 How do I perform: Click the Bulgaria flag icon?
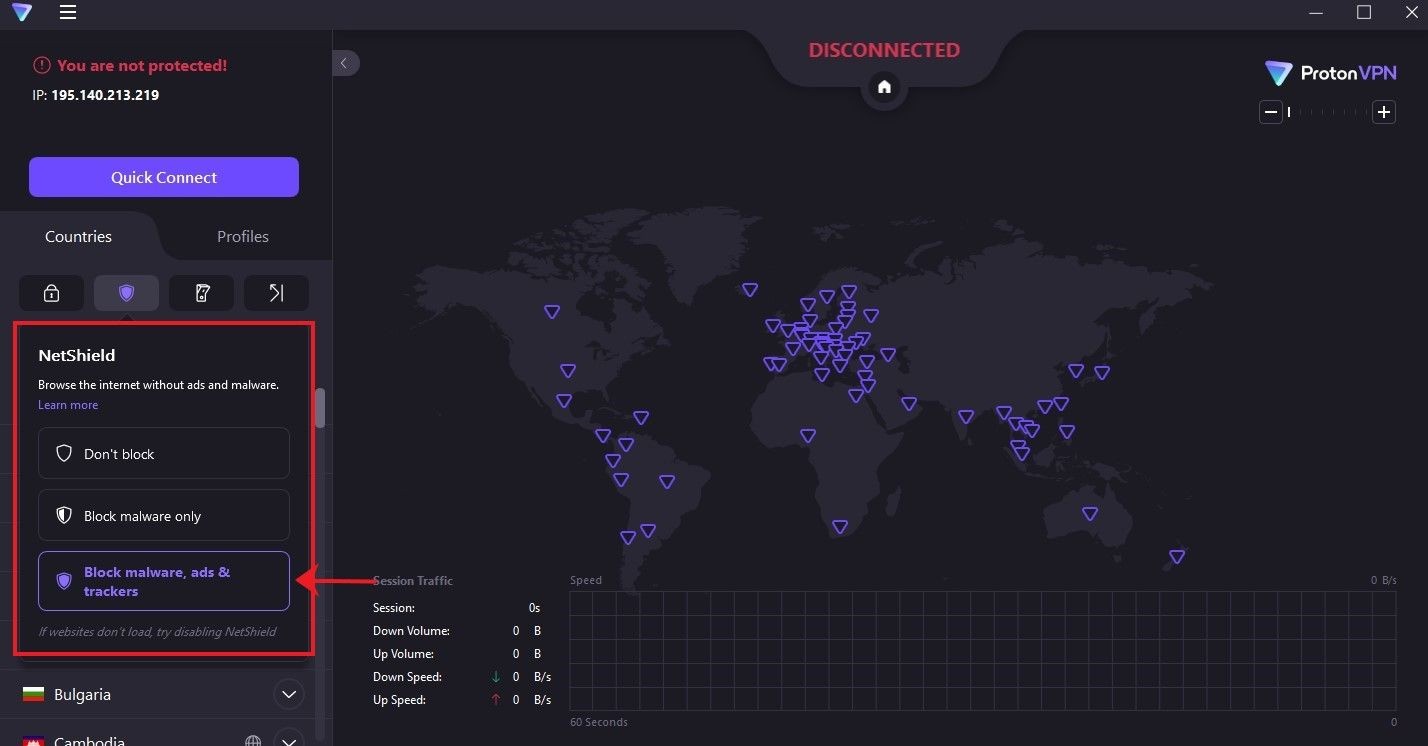pyautogui.click(x=33, y=694)
